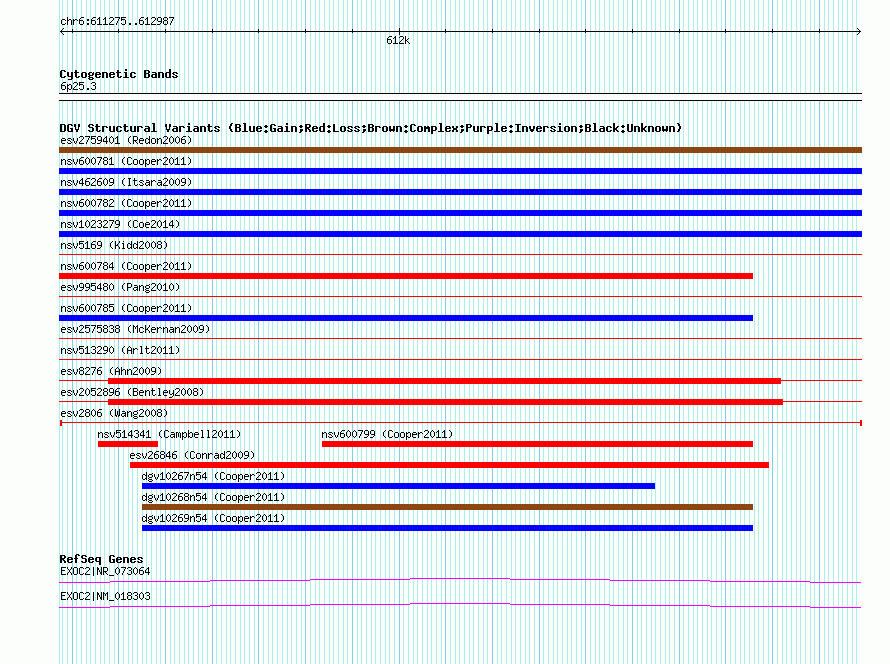Click the nsv5169 (Kidd2008) label
This screenshot has width=890, height=664.
[114, 245]
